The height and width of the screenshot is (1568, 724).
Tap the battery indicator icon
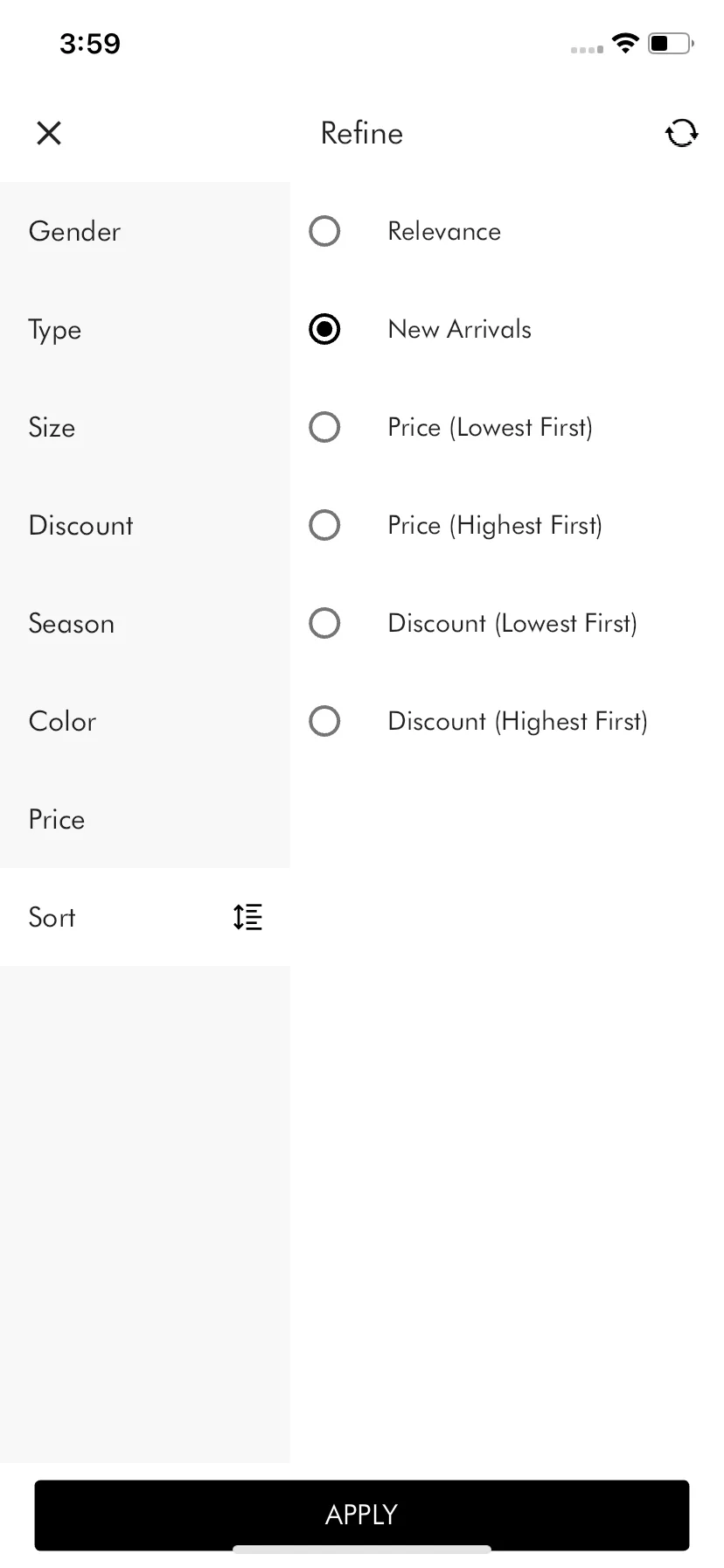pyautogui.click(x=671, y=43)
